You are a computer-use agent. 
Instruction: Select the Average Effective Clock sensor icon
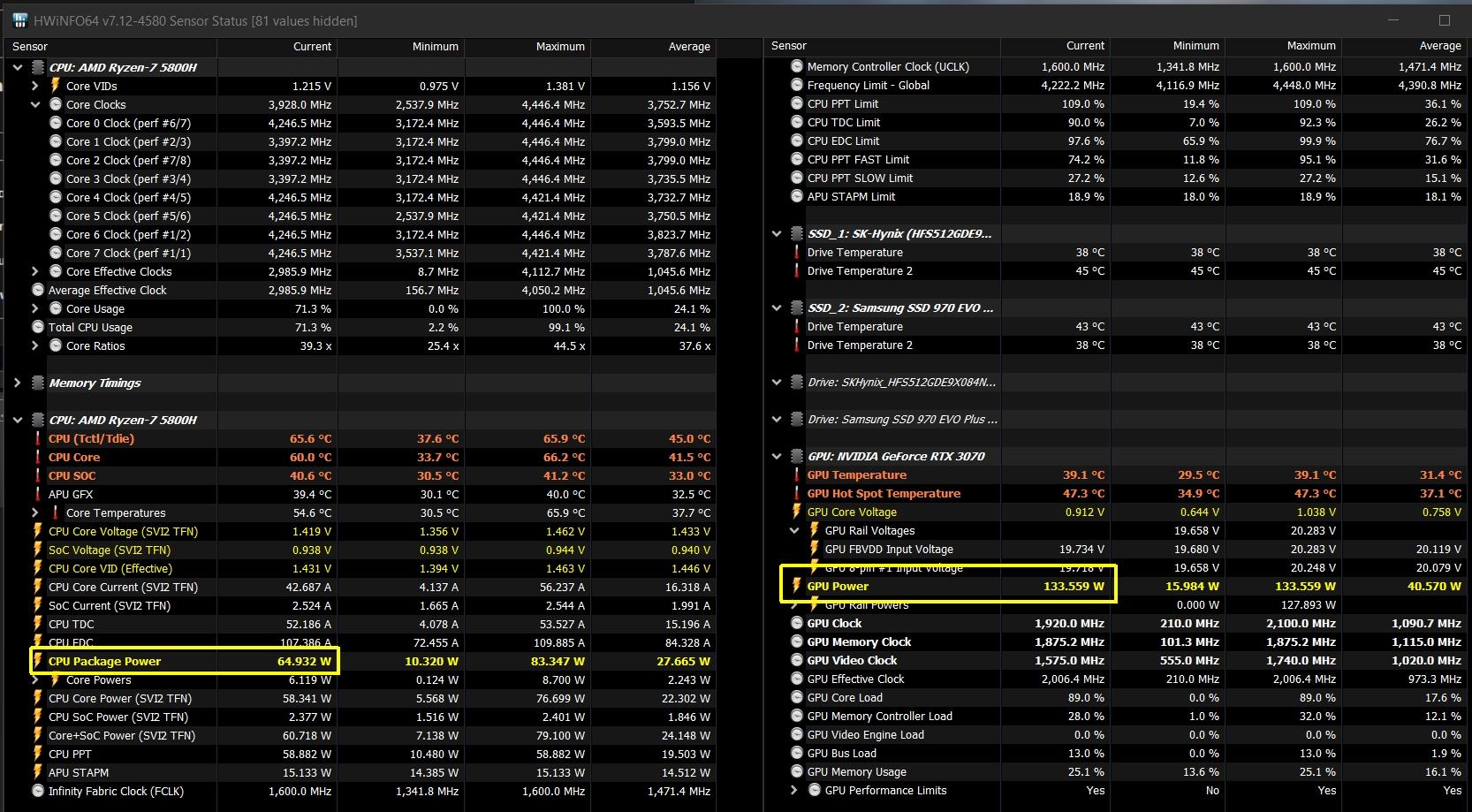[38, 290]
